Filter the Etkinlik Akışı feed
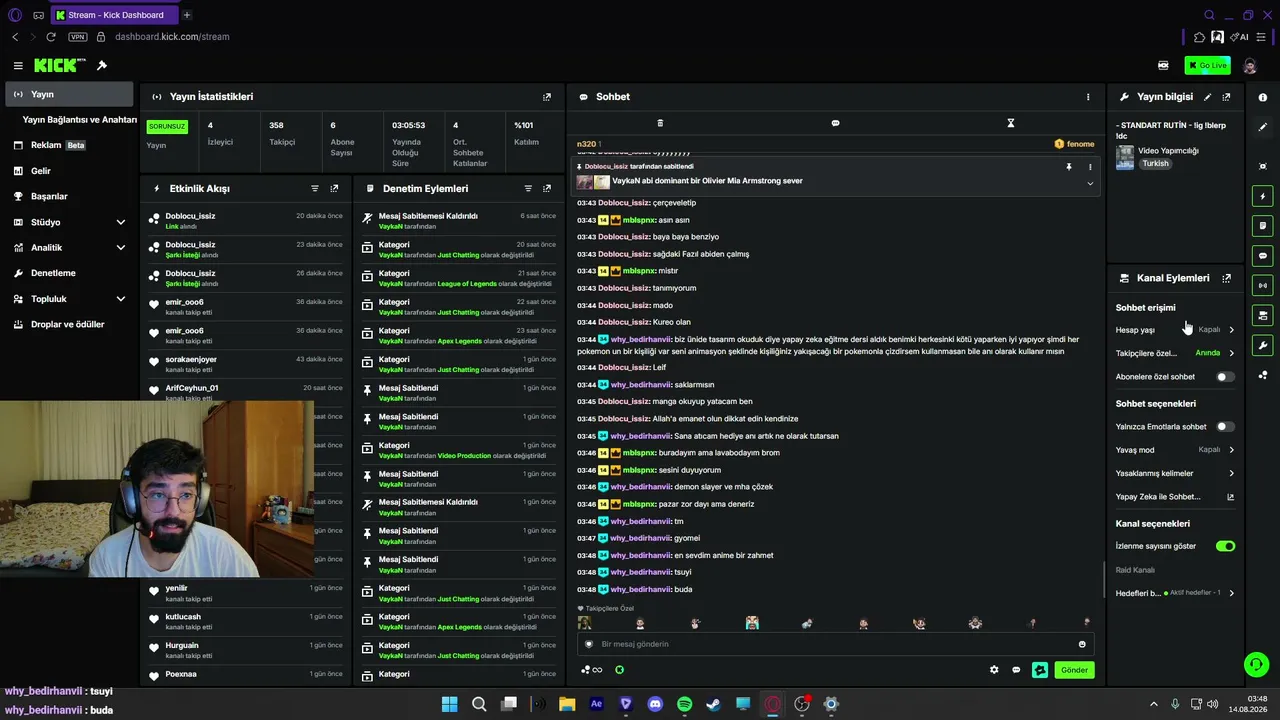This screenshot has height=720, width=1280. tap(315, 188)
